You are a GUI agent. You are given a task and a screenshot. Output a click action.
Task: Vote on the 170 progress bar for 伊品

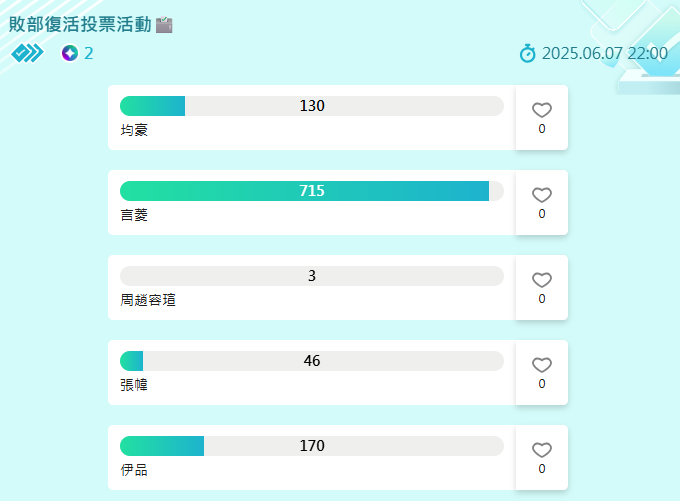pos(312,446)
